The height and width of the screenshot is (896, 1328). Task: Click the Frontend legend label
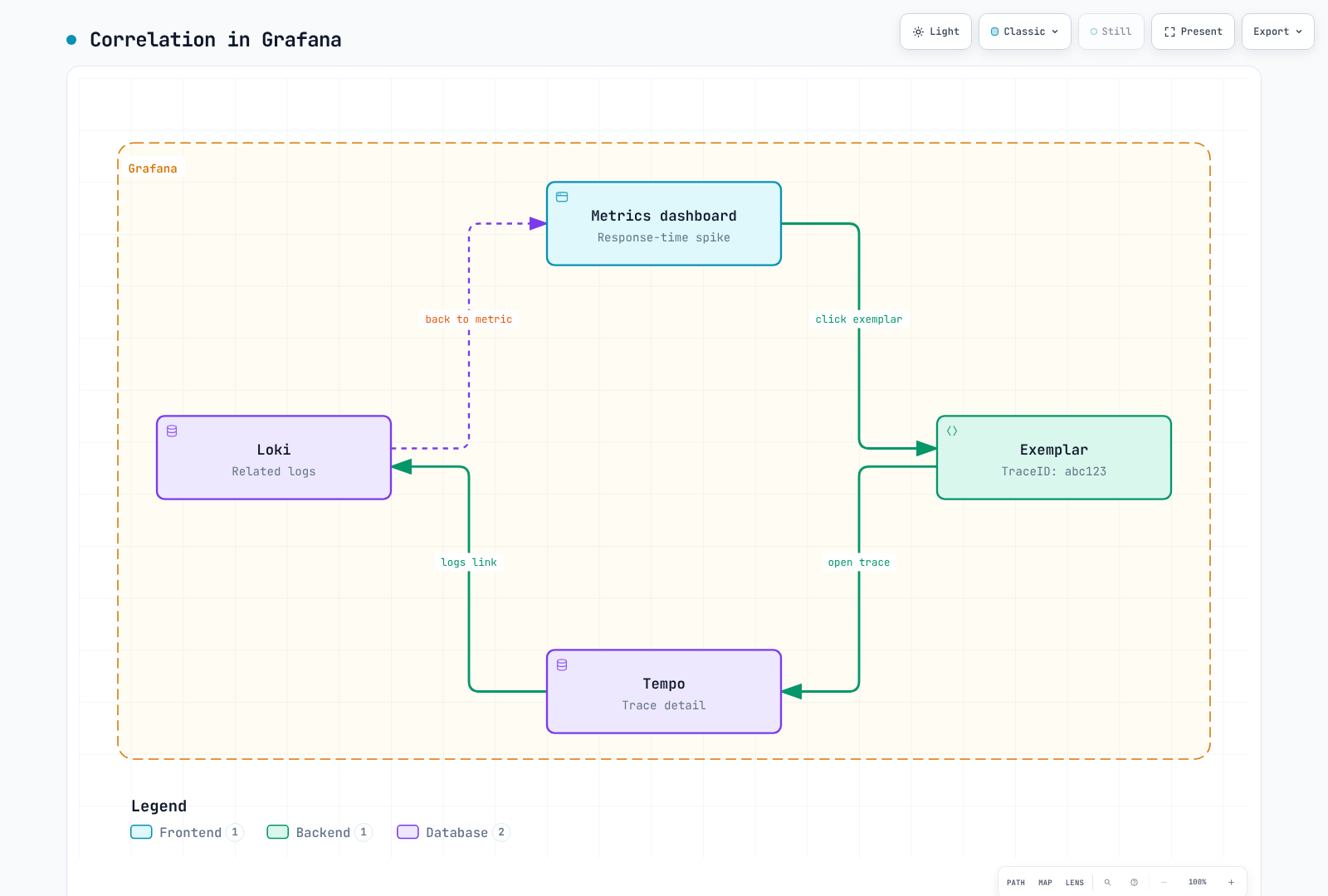click(191, 832)
